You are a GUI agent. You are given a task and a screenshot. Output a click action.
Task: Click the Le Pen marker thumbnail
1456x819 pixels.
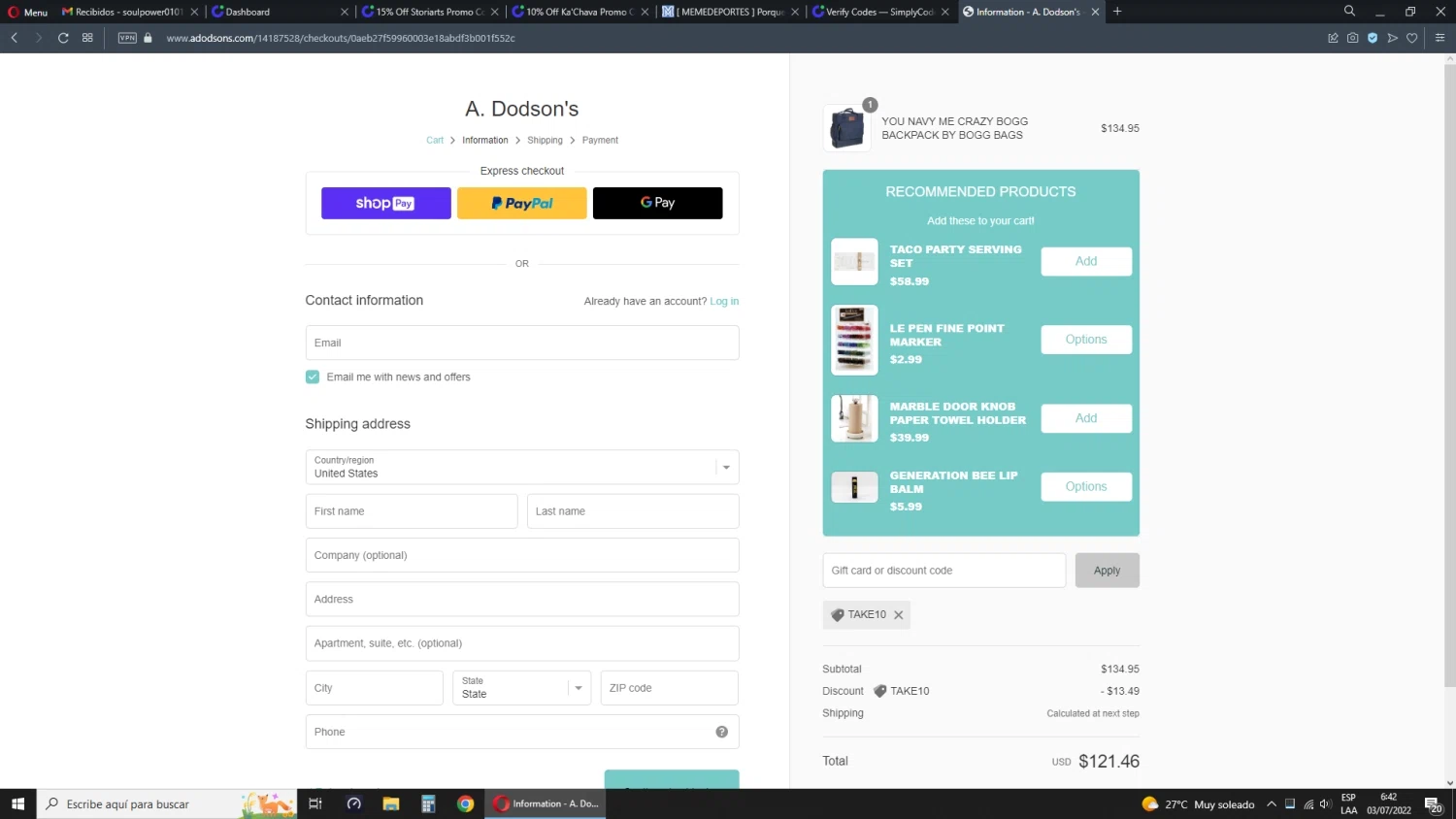pyautogui.click(x=854, y=340)
